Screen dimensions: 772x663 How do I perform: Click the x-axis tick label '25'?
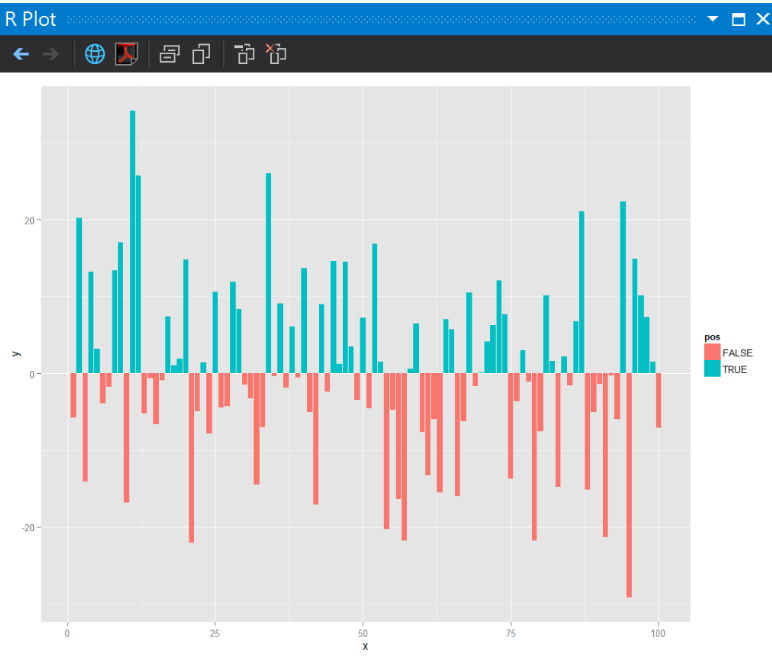(x=215, y=633)
